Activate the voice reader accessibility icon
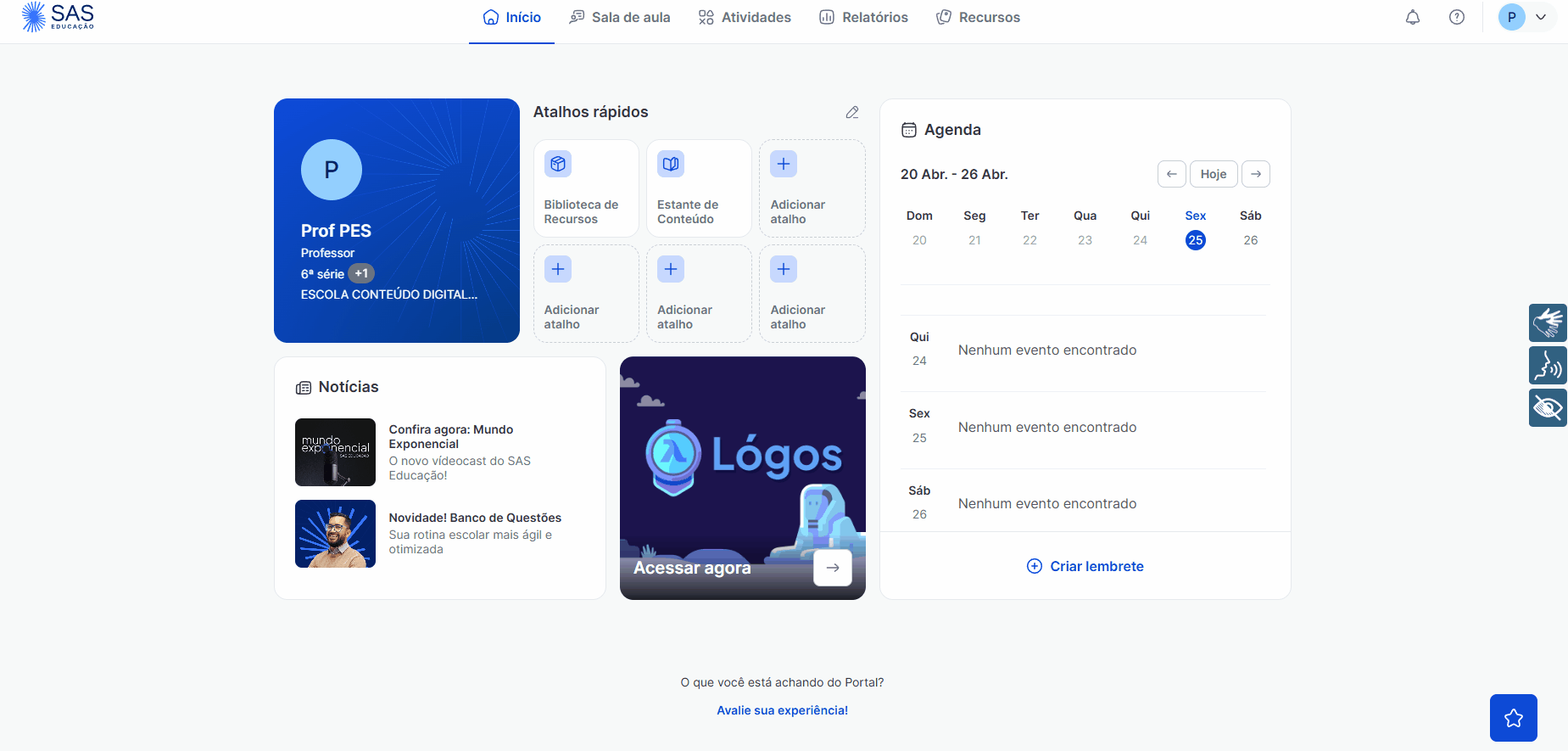The width and height of the screenshot is (1568, 751). tap(1547, 366)
